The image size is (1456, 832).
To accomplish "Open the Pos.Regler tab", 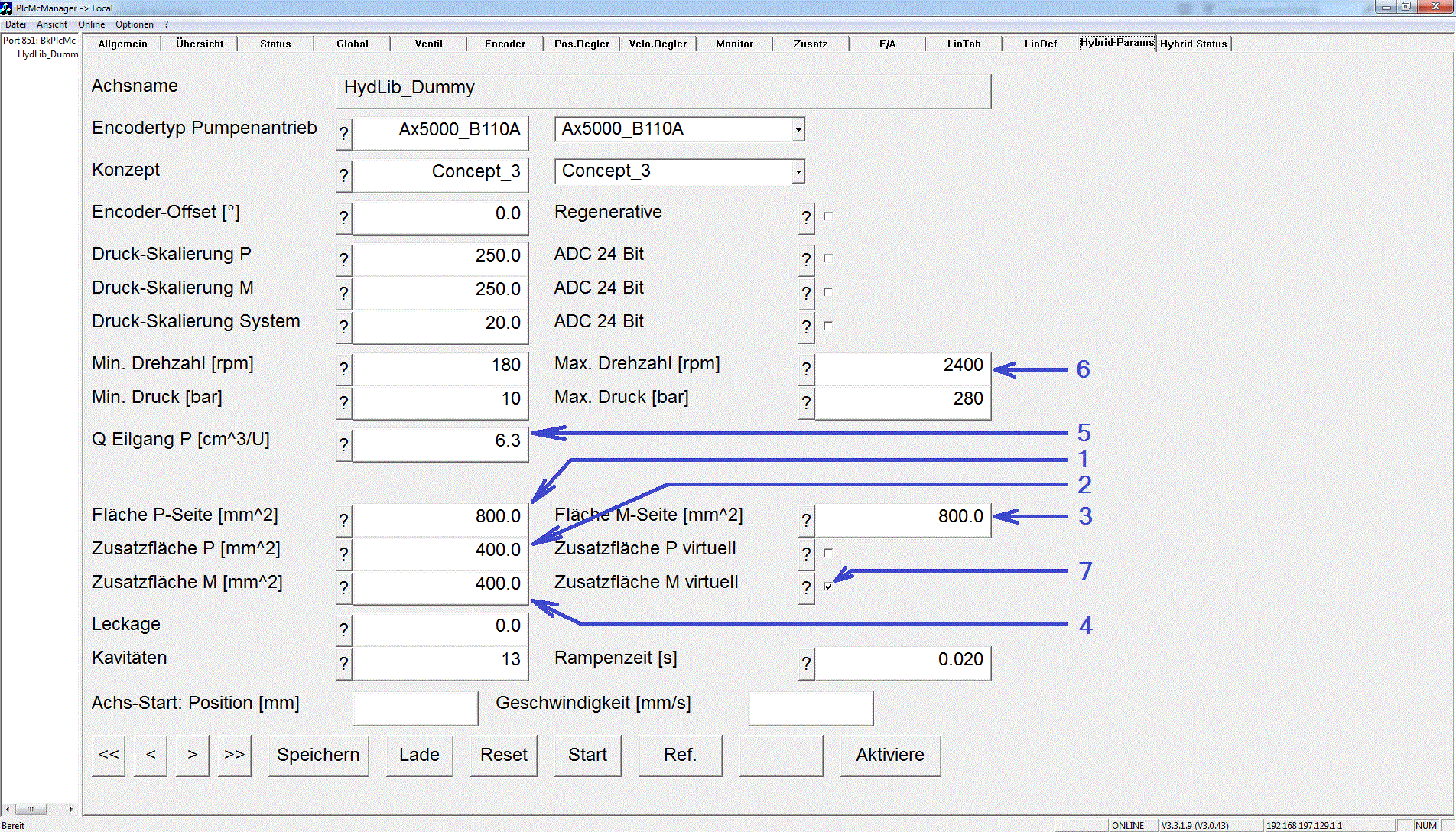I will tap(582, 44).
